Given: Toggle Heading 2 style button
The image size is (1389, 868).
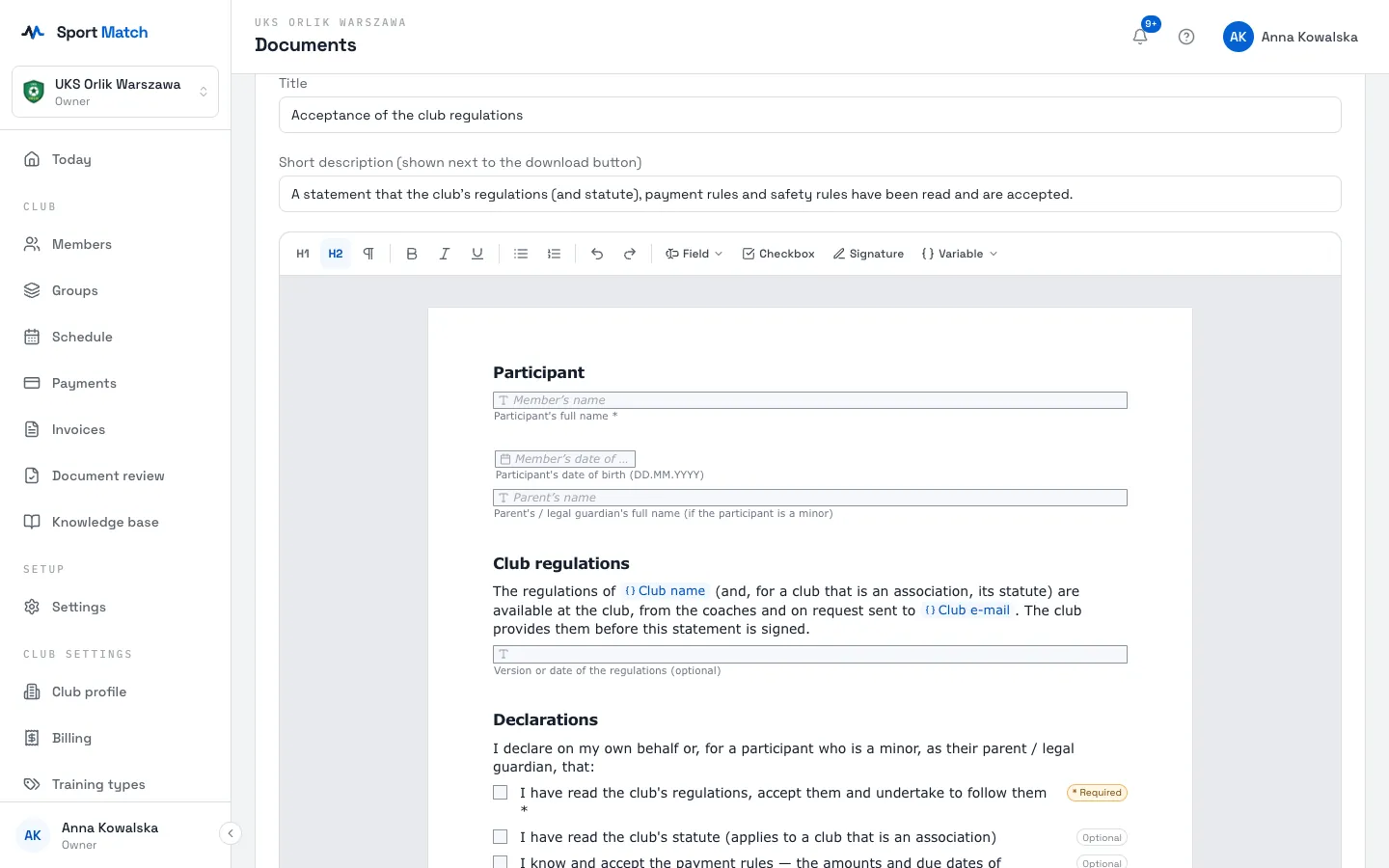Looking at the screenshot, I should [336, 254].
